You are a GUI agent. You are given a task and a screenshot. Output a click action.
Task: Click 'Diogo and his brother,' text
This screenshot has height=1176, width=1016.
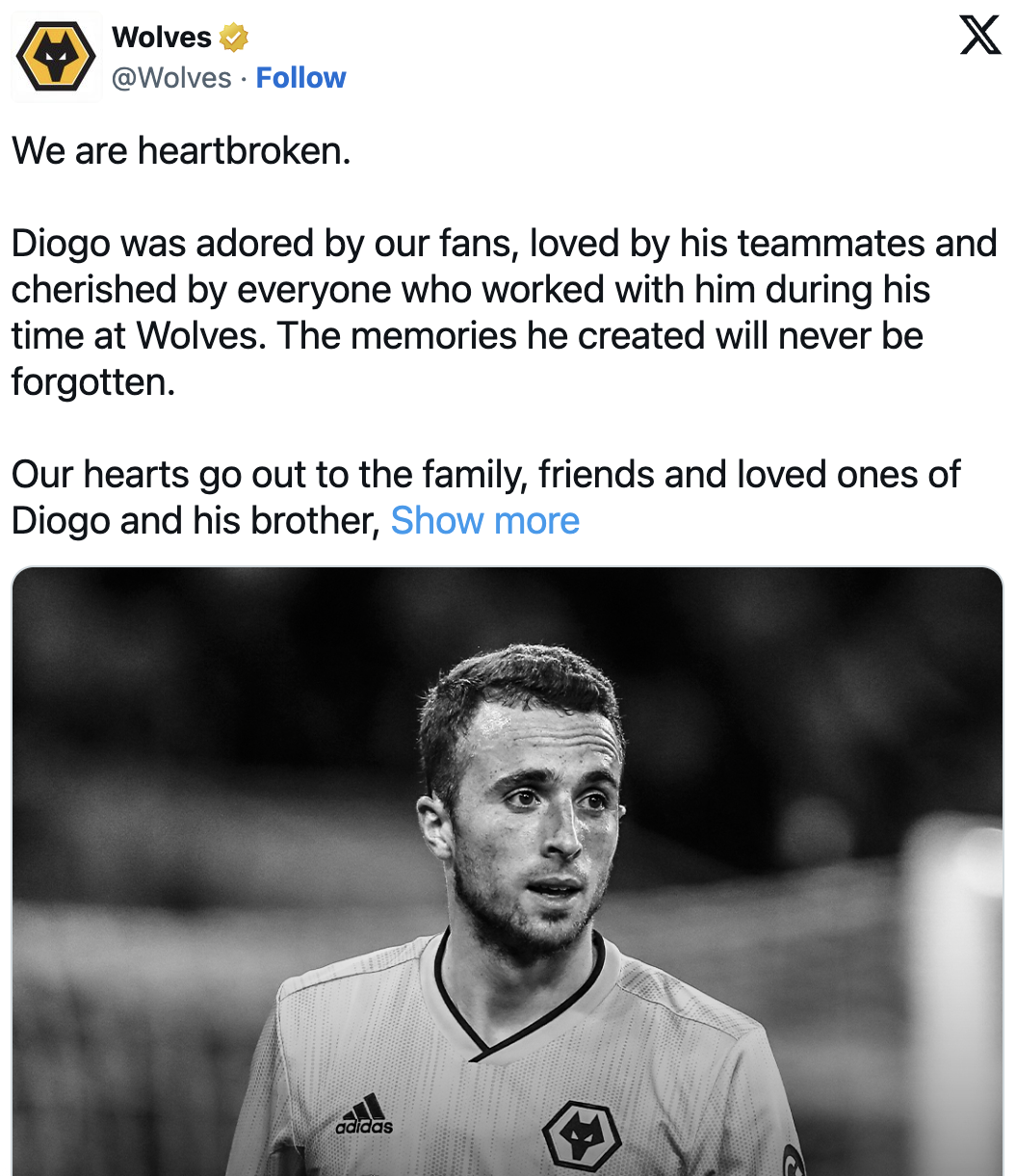[x=196, y=521]
